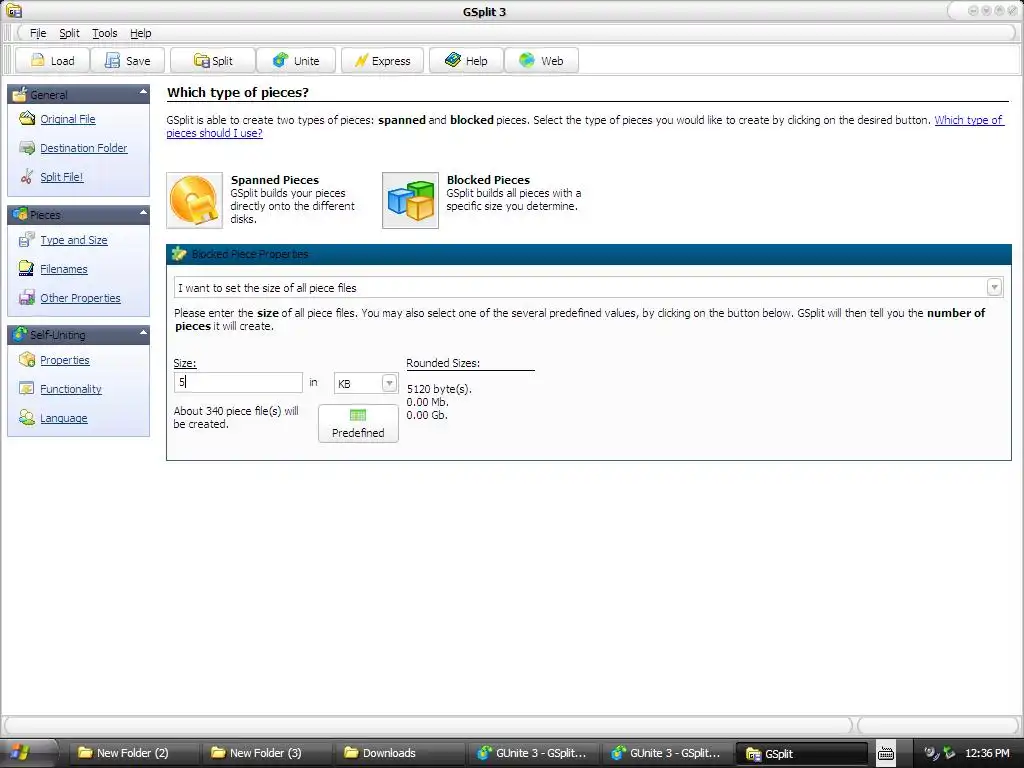Open the KB unit dropdown

click(x=389, y=383)
